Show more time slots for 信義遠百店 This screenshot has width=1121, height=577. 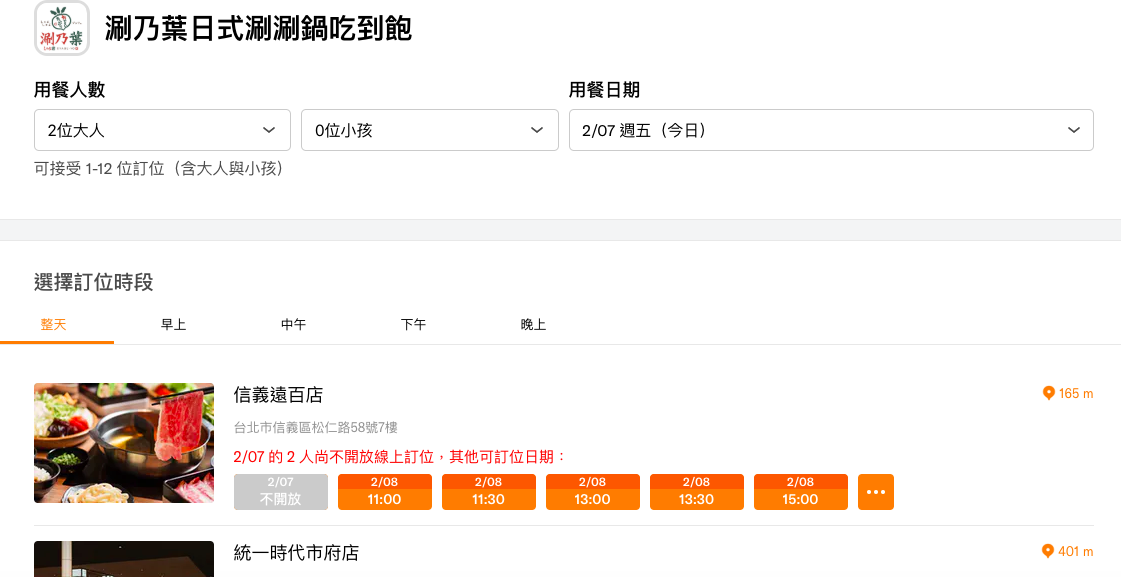point(876,492)
